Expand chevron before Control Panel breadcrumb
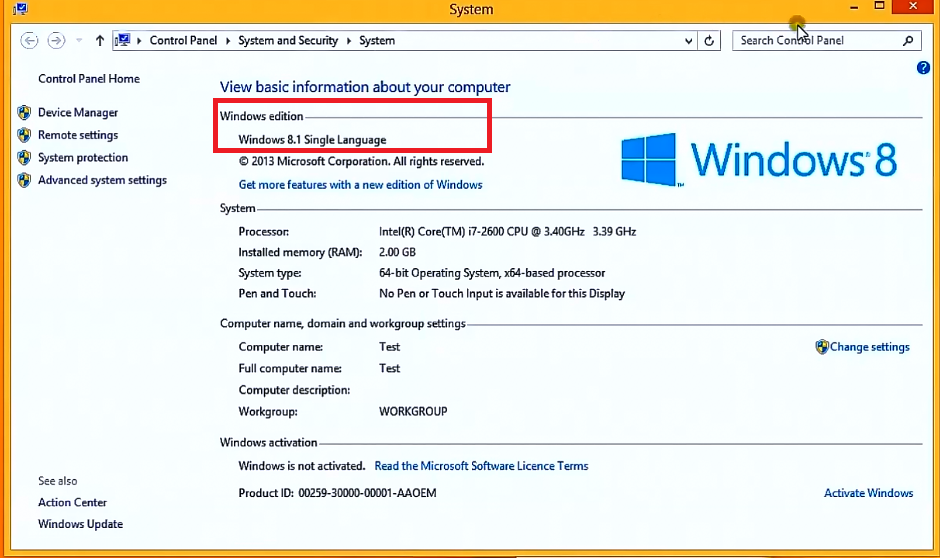Image resolution: width=940 pixels, height=558 pixels. coord(139,41)
